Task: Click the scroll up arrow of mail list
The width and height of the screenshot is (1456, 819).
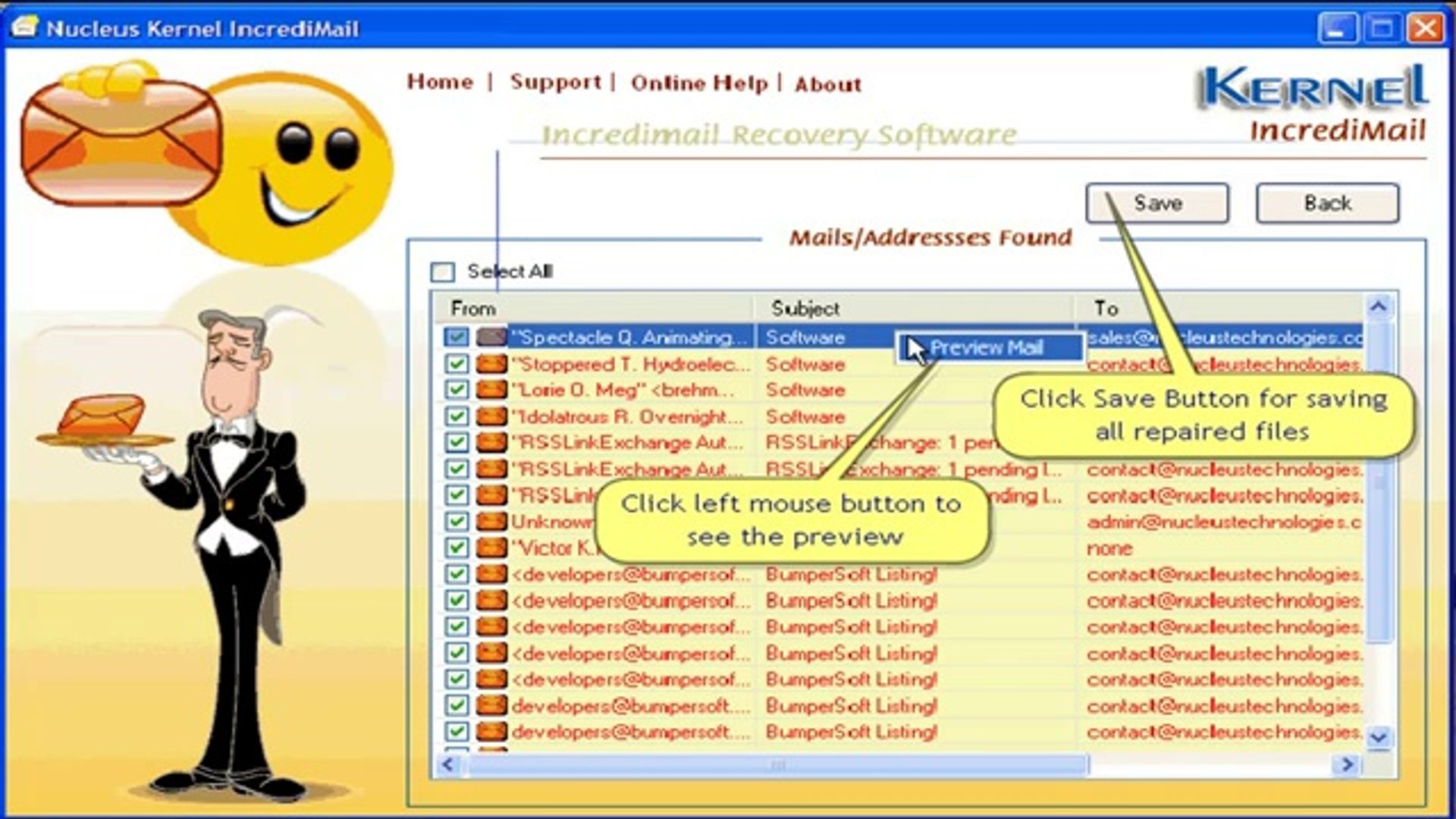Action: [1379, 307]
